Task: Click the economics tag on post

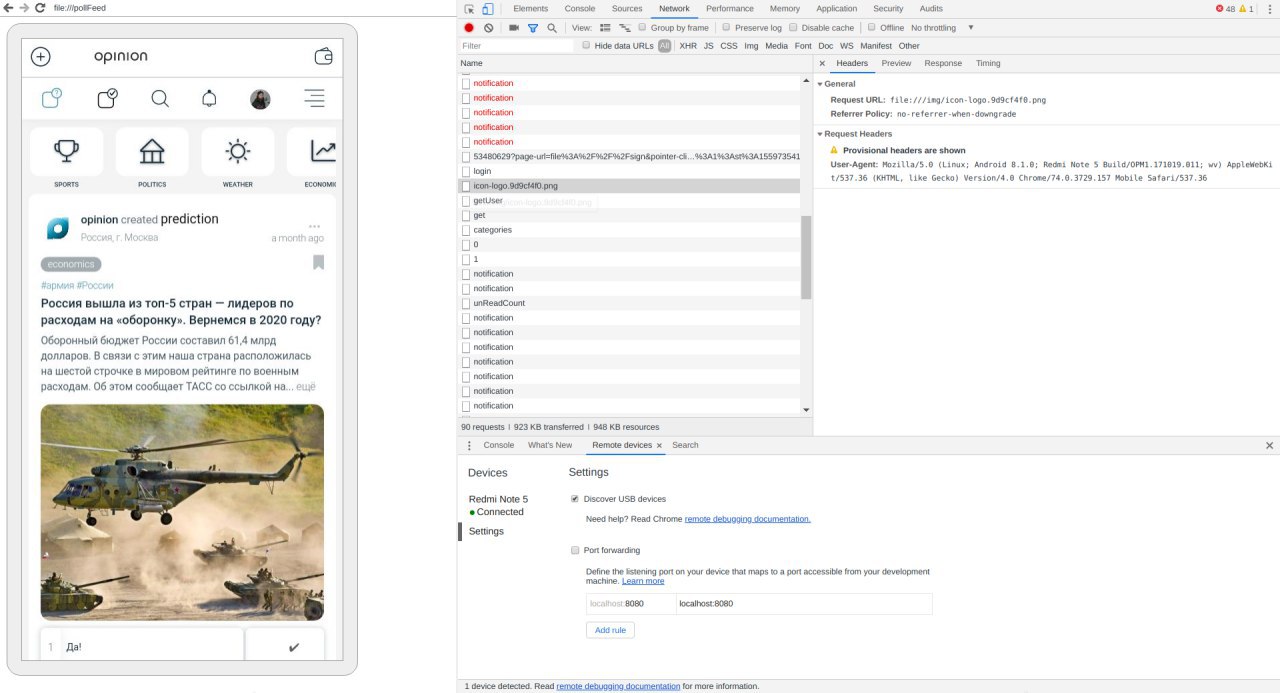Action: click(71, 264)
